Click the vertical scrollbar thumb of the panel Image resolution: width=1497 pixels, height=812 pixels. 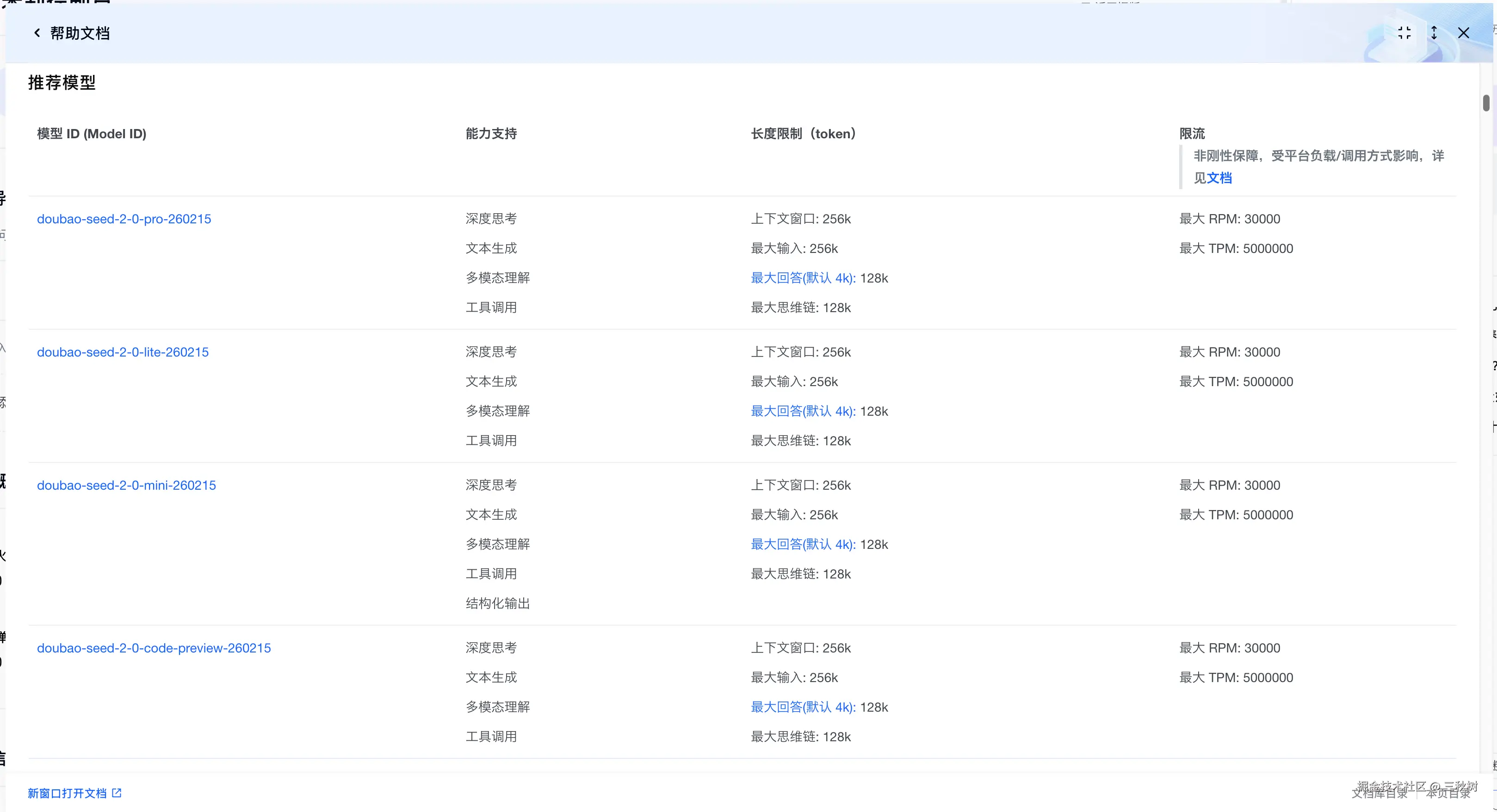click(1485, 104)
